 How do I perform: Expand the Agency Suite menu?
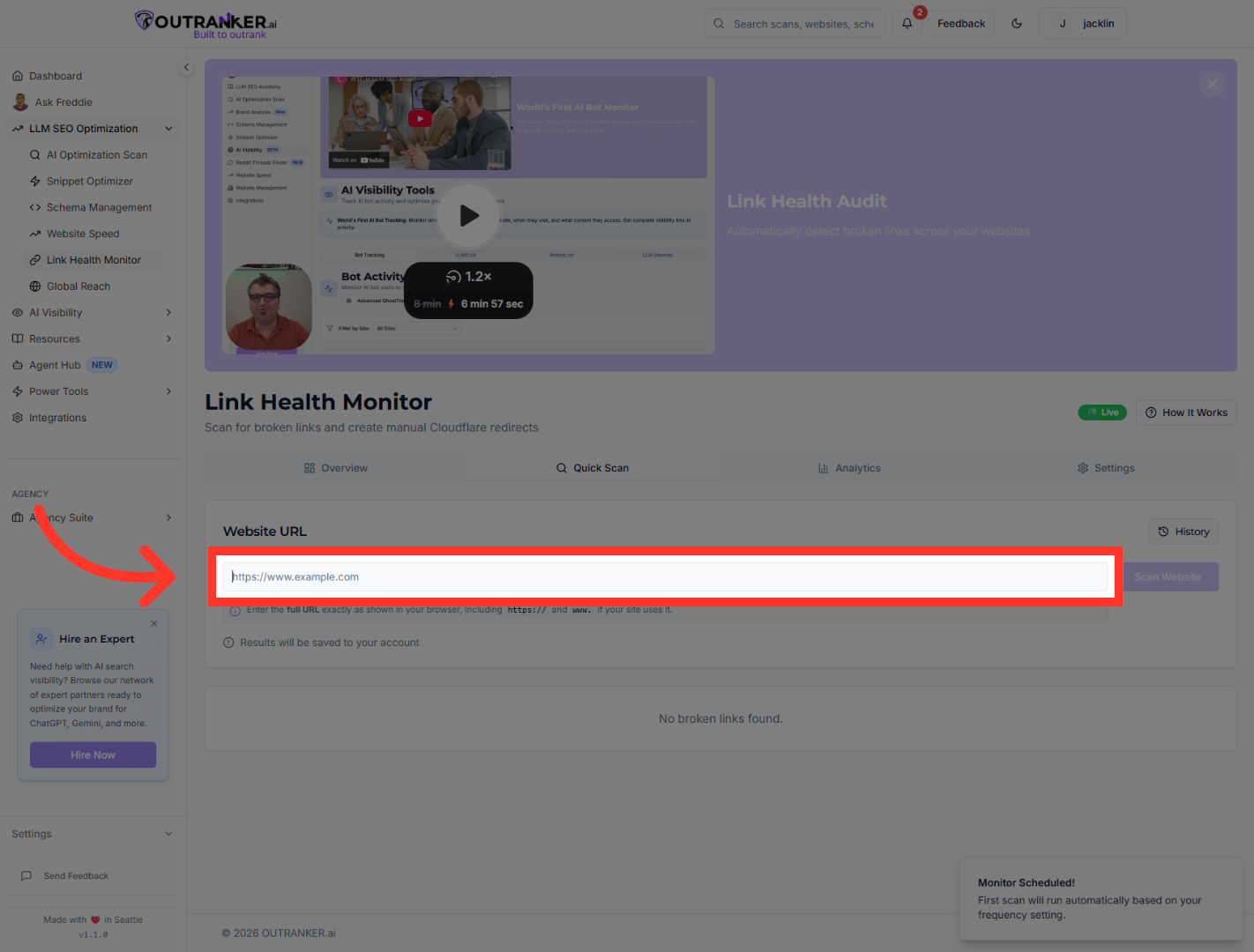coord(93,517)
